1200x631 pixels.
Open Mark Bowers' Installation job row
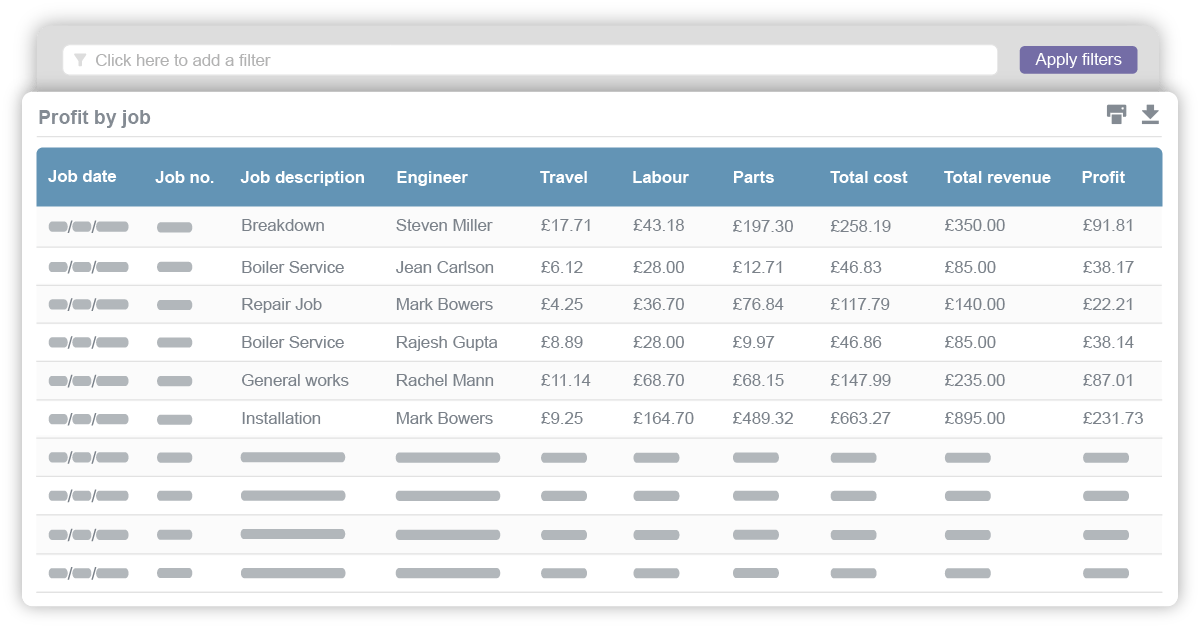point(600,418)
